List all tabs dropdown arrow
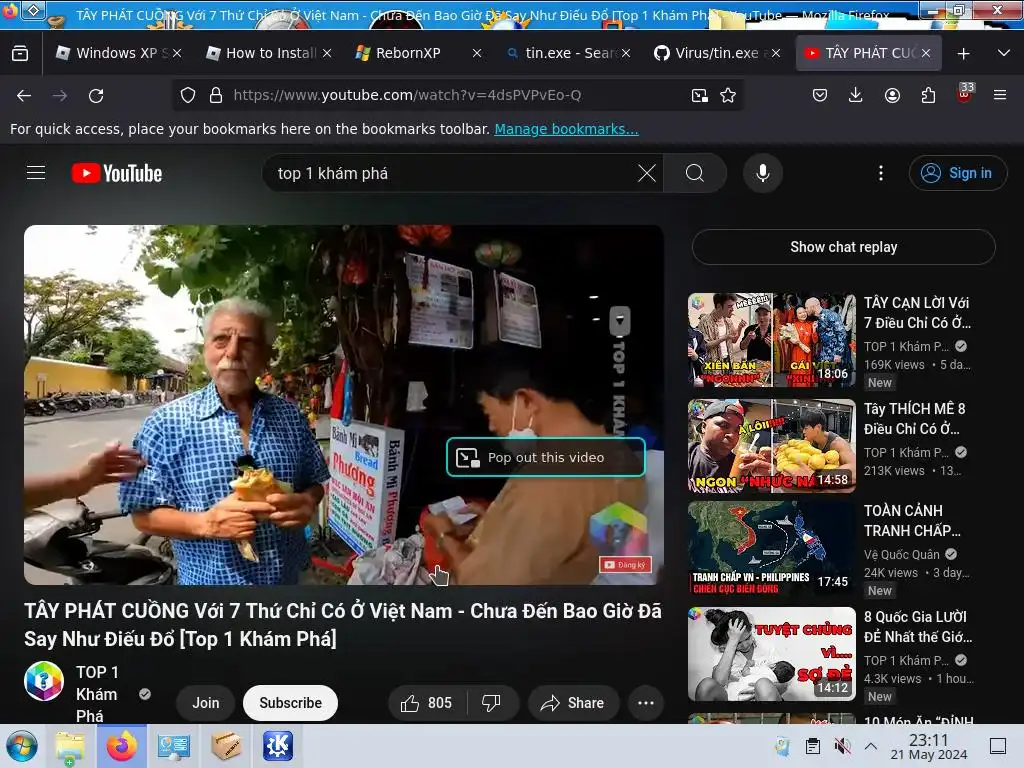 (1004, 53)
